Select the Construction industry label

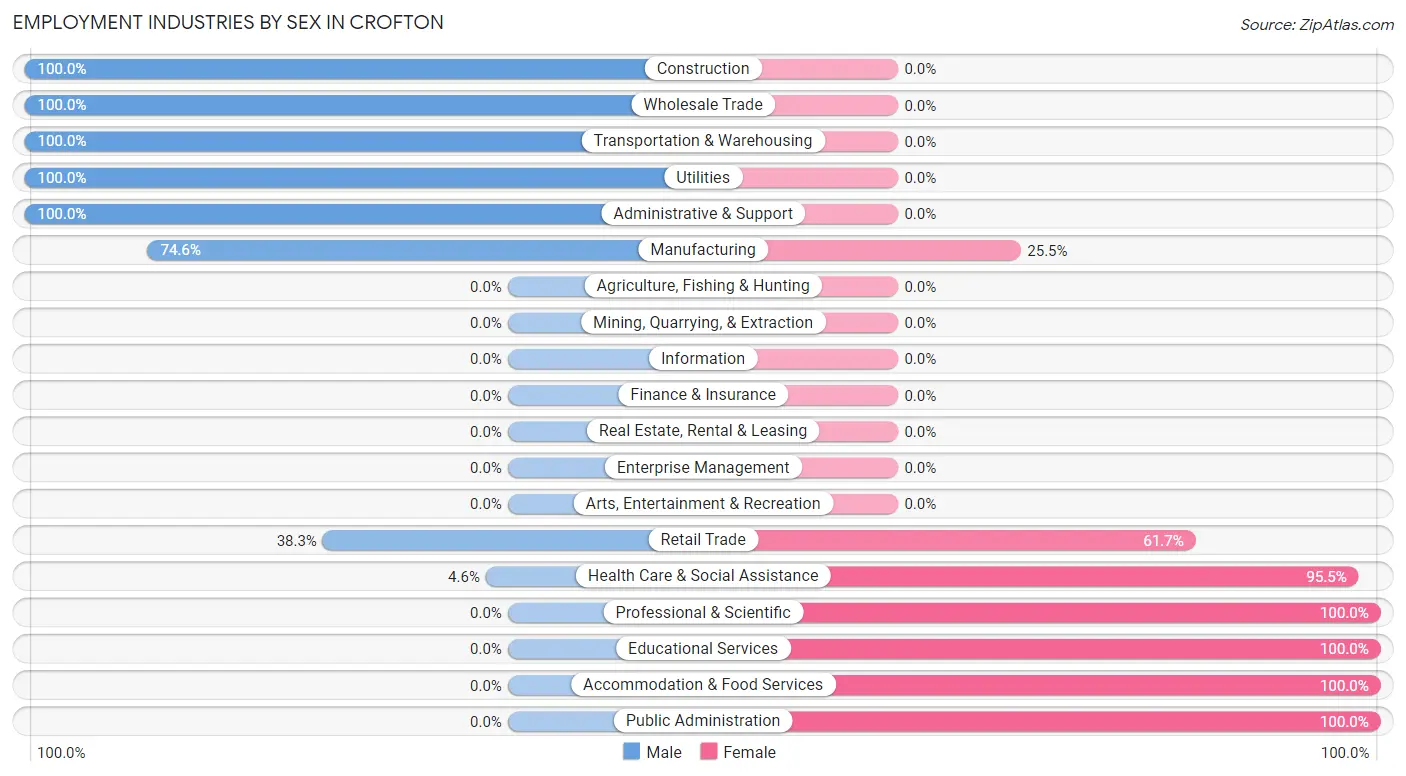(x=703, y=69)
